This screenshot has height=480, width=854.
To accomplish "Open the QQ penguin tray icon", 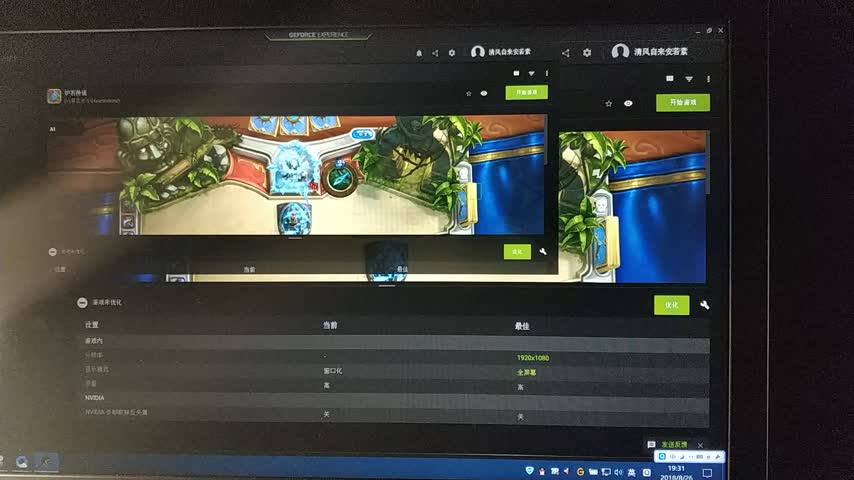I will click(x=542, y=471).
